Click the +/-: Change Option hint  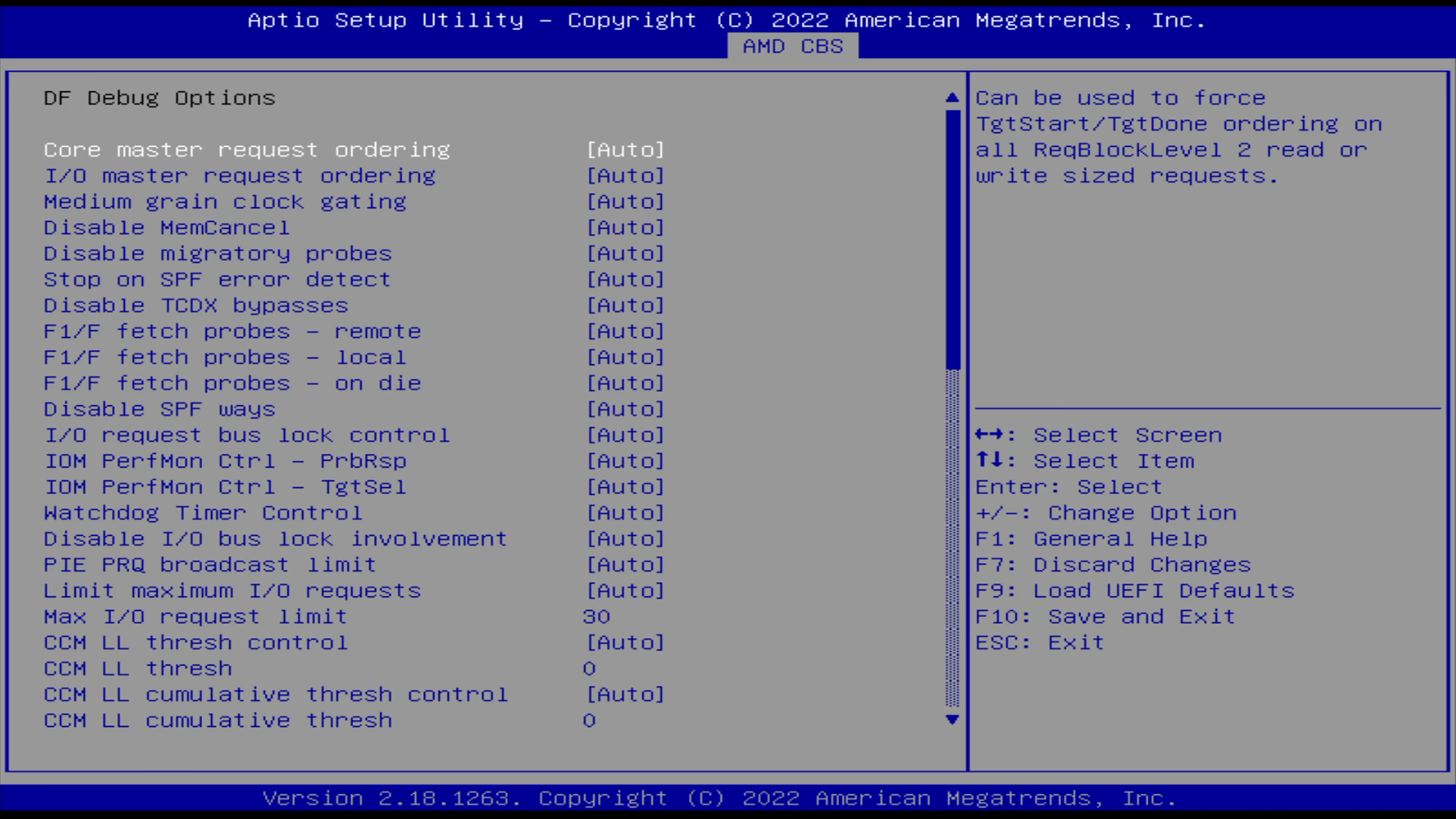pos(1106,513)
